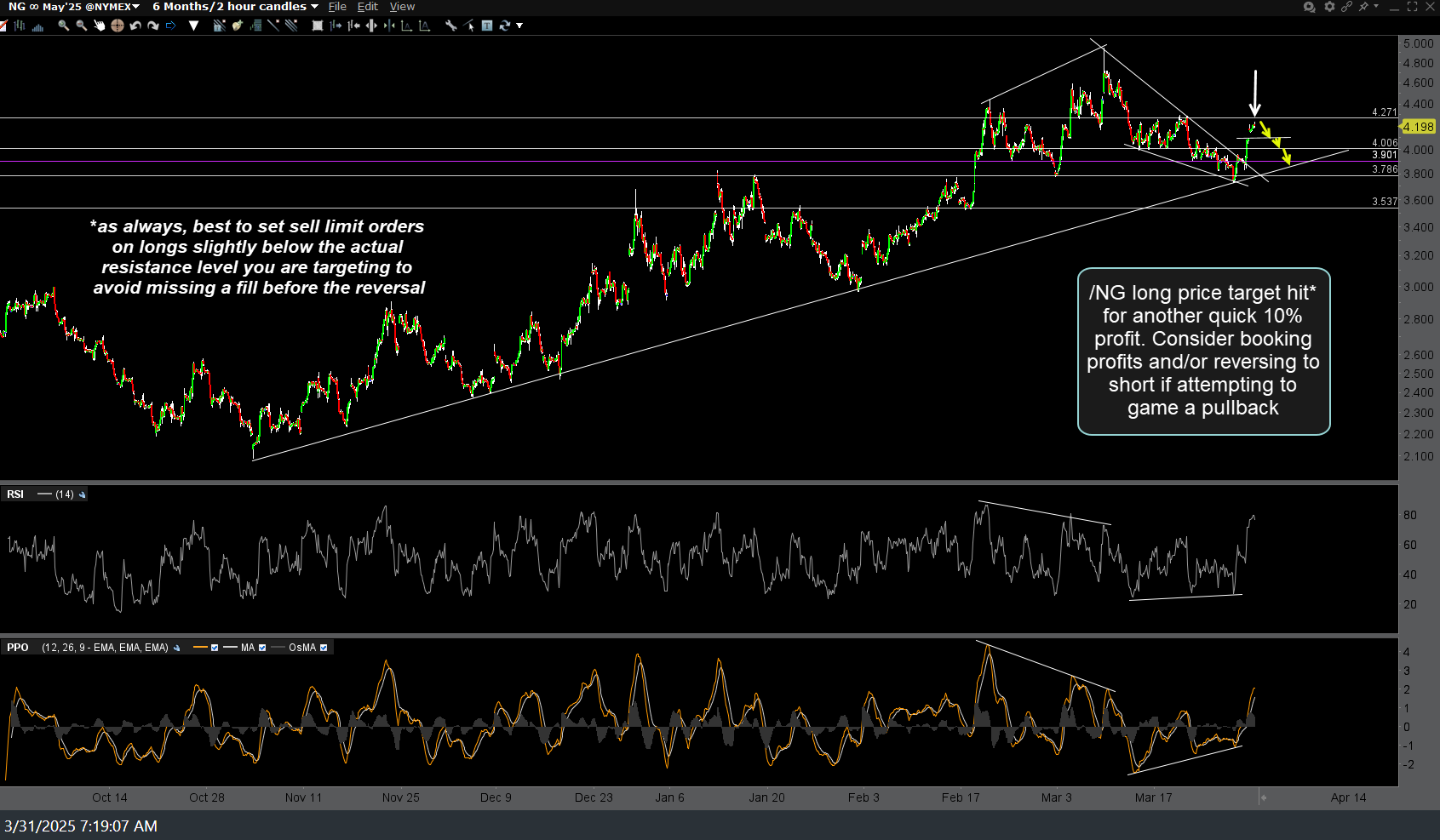
Task: Activate the crosshair cursor tool
Action: (117, 26)
